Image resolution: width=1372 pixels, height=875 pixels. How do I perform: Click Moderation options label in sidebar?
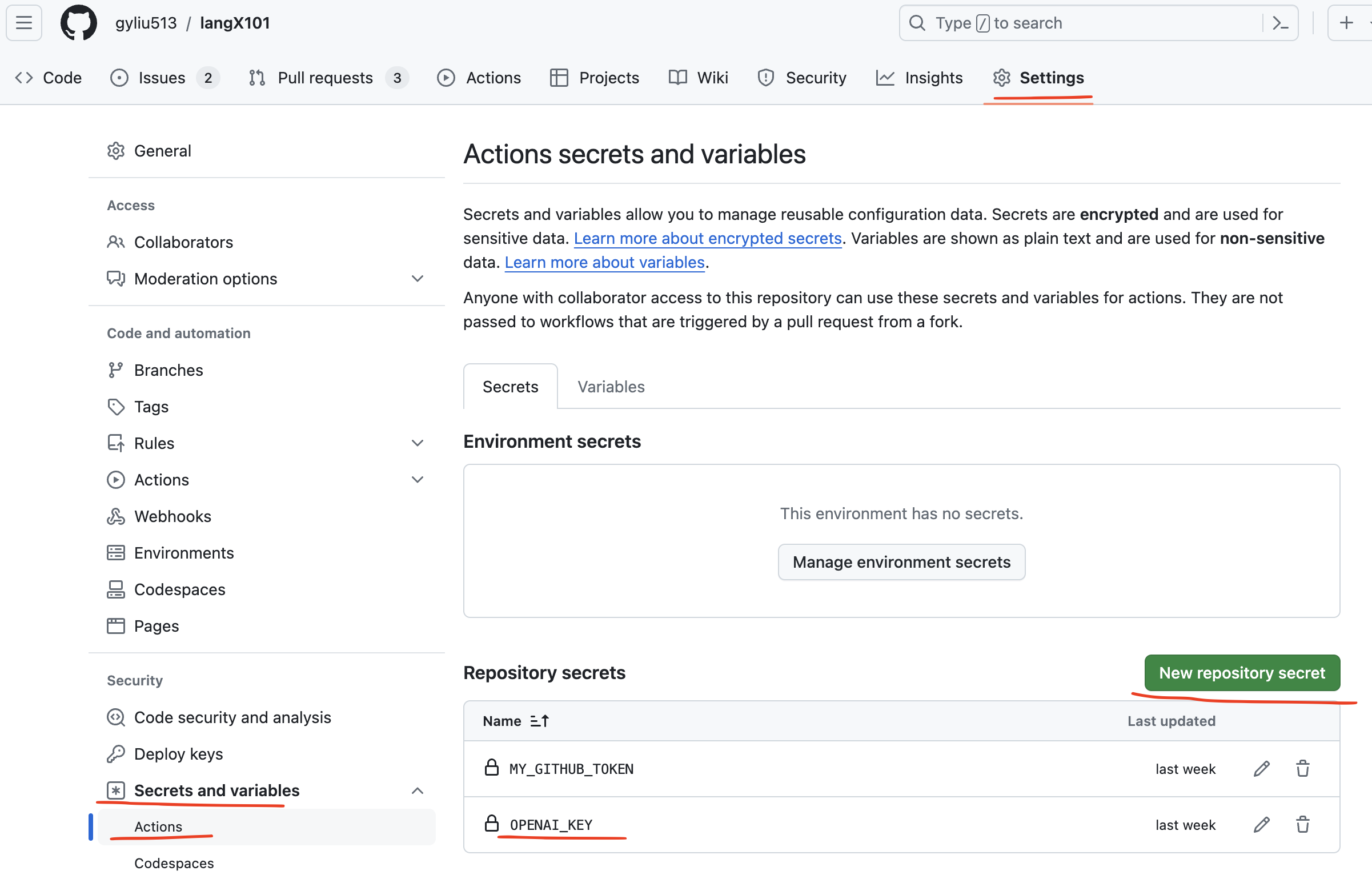[206, 279]
